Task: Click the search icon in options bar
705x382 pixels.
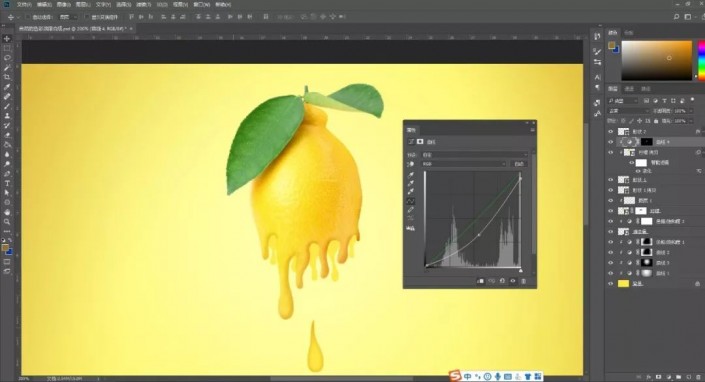Action: pos(676,17)
